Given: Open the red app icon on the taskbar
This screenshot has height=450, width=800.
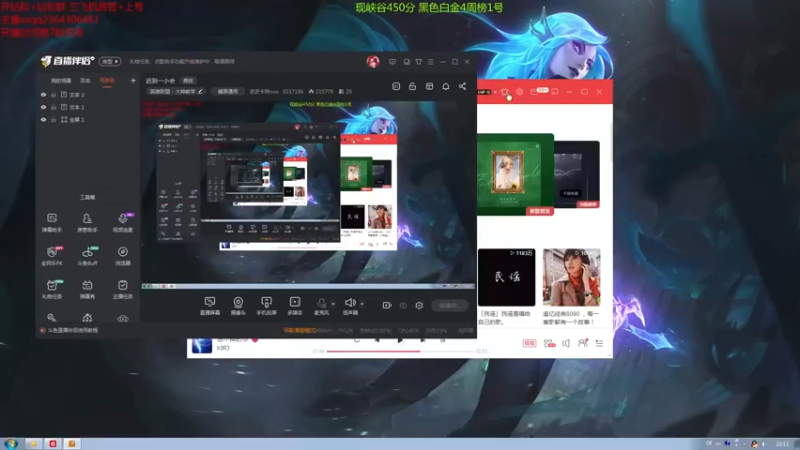Looking at the screenshot, I should pyautogui.click(x=53, y=444).
